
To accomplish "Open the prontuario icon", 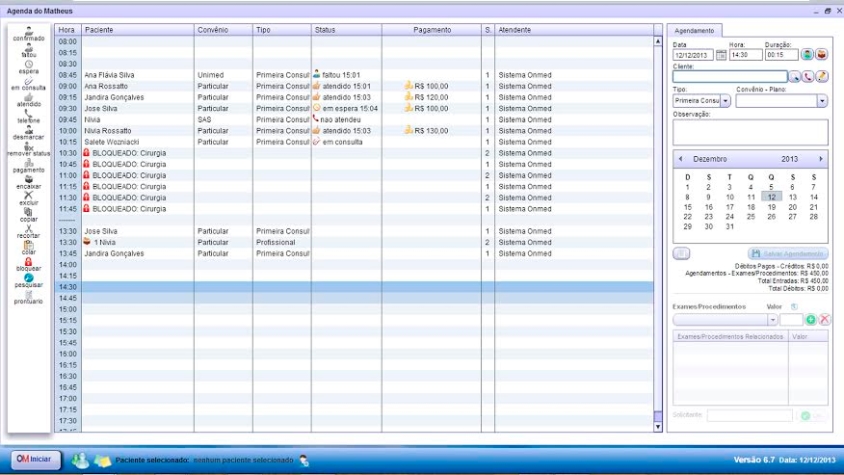I will pyautogui.click(x=29, y=295).
